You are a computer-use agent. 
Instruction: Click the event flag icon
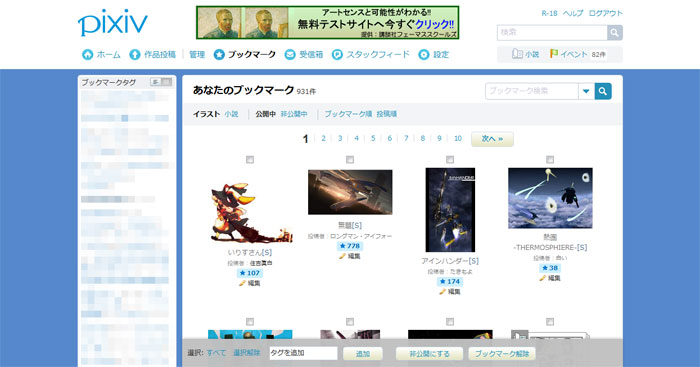coord(554,54)
